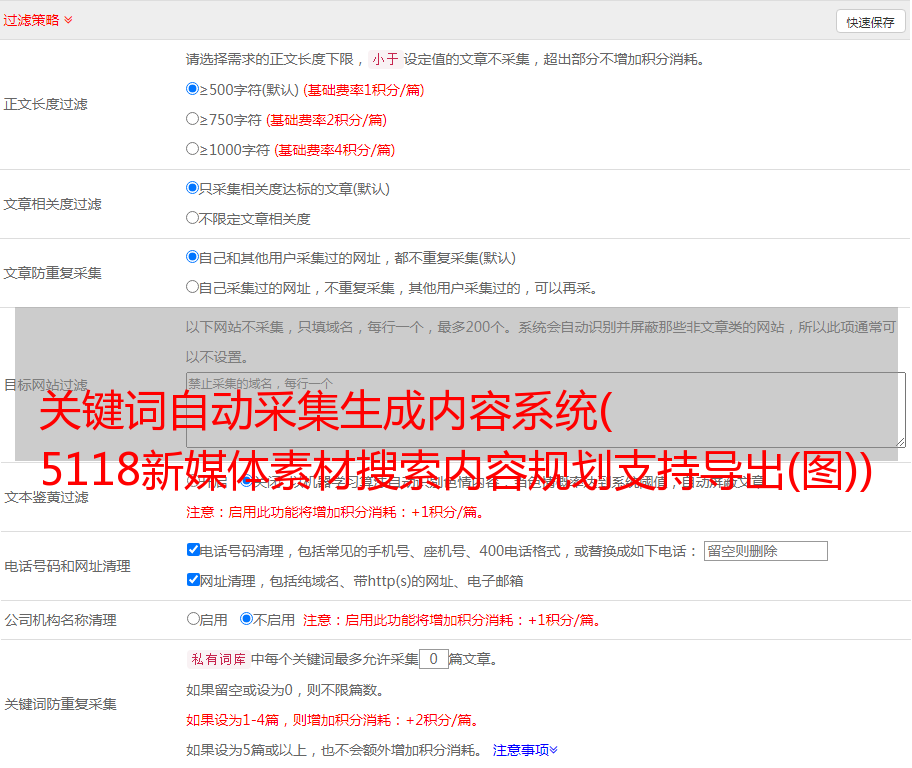Image resolution: width=912 pixels, height=768 pixels.
Task: Select the ≥500字符 default length option
Action: (193, 89)
